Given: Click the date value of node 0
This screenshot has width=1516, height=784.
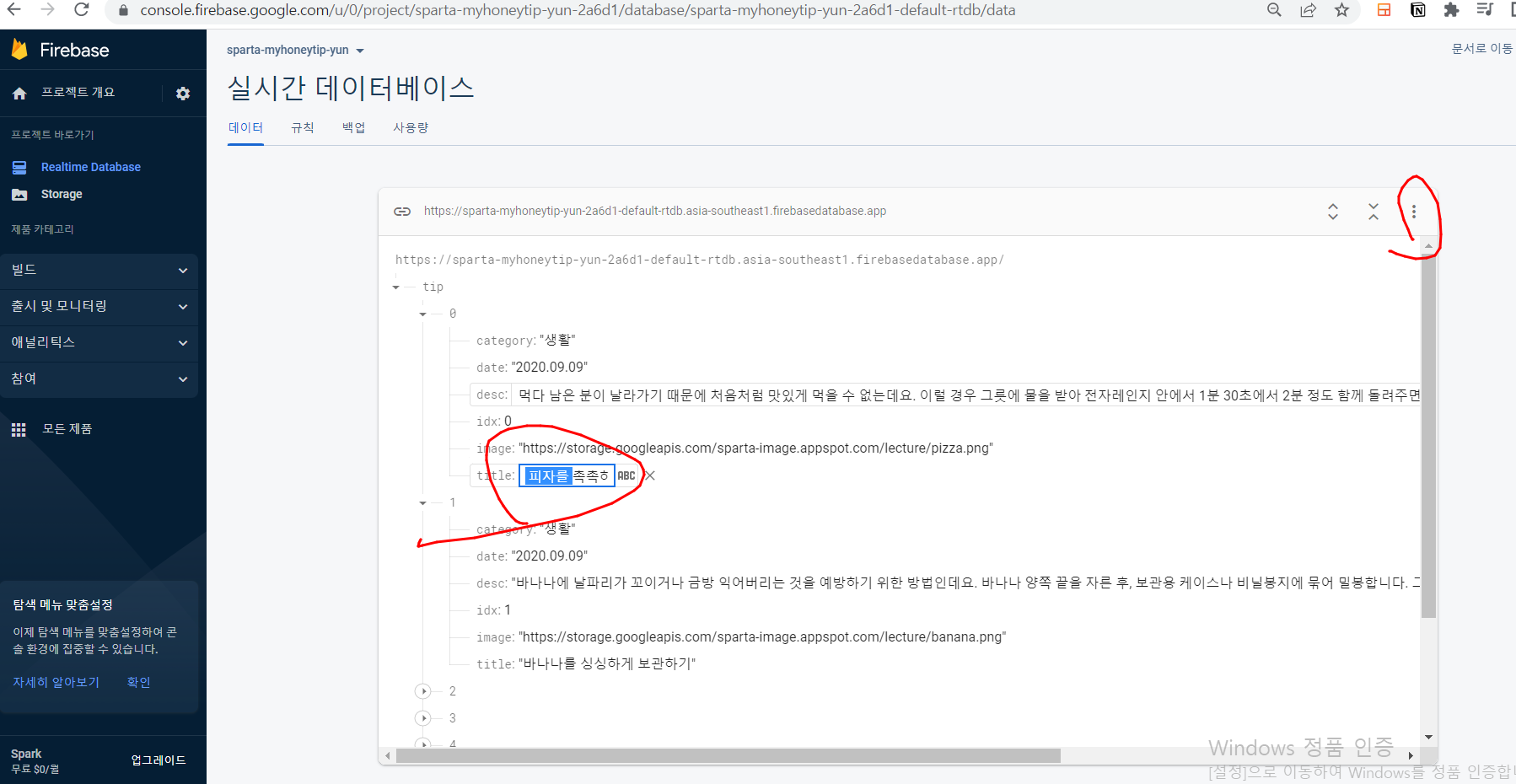Looking at the screenshot, I should 550,368.
